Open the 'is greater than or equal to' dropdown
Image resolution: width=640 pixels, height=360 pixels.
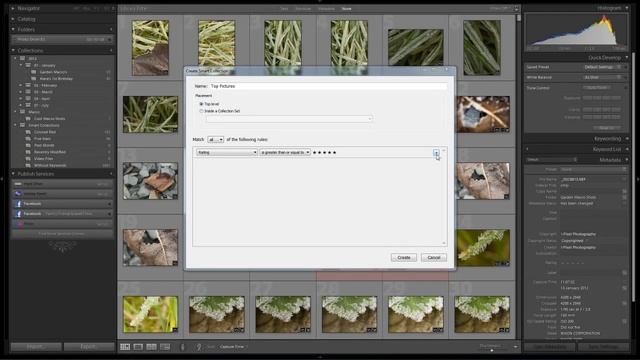point(285,152)
